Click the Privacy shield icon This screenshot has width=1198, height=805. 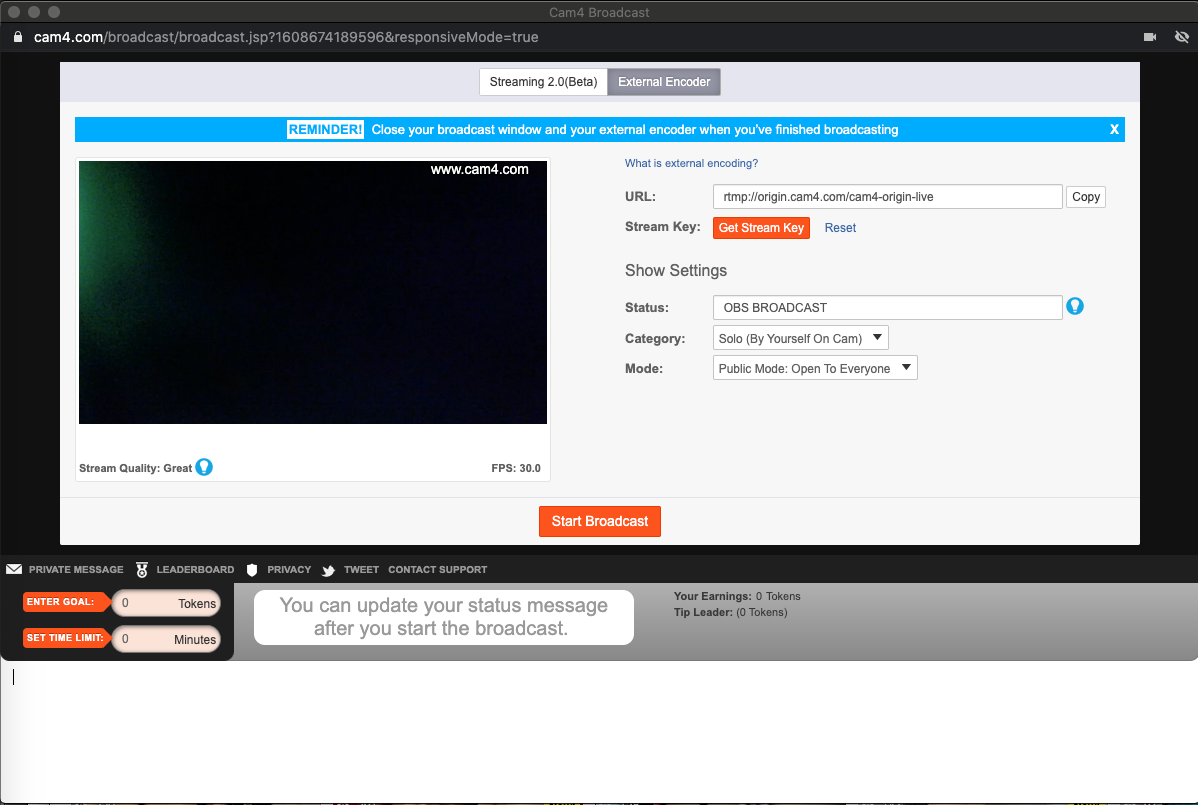252,570
